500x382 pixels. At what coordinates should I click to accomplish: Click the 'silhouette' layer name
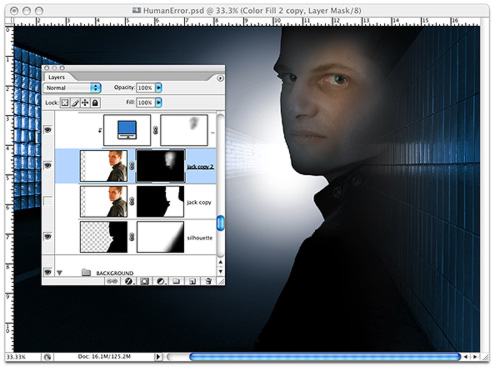click(200, 238)
